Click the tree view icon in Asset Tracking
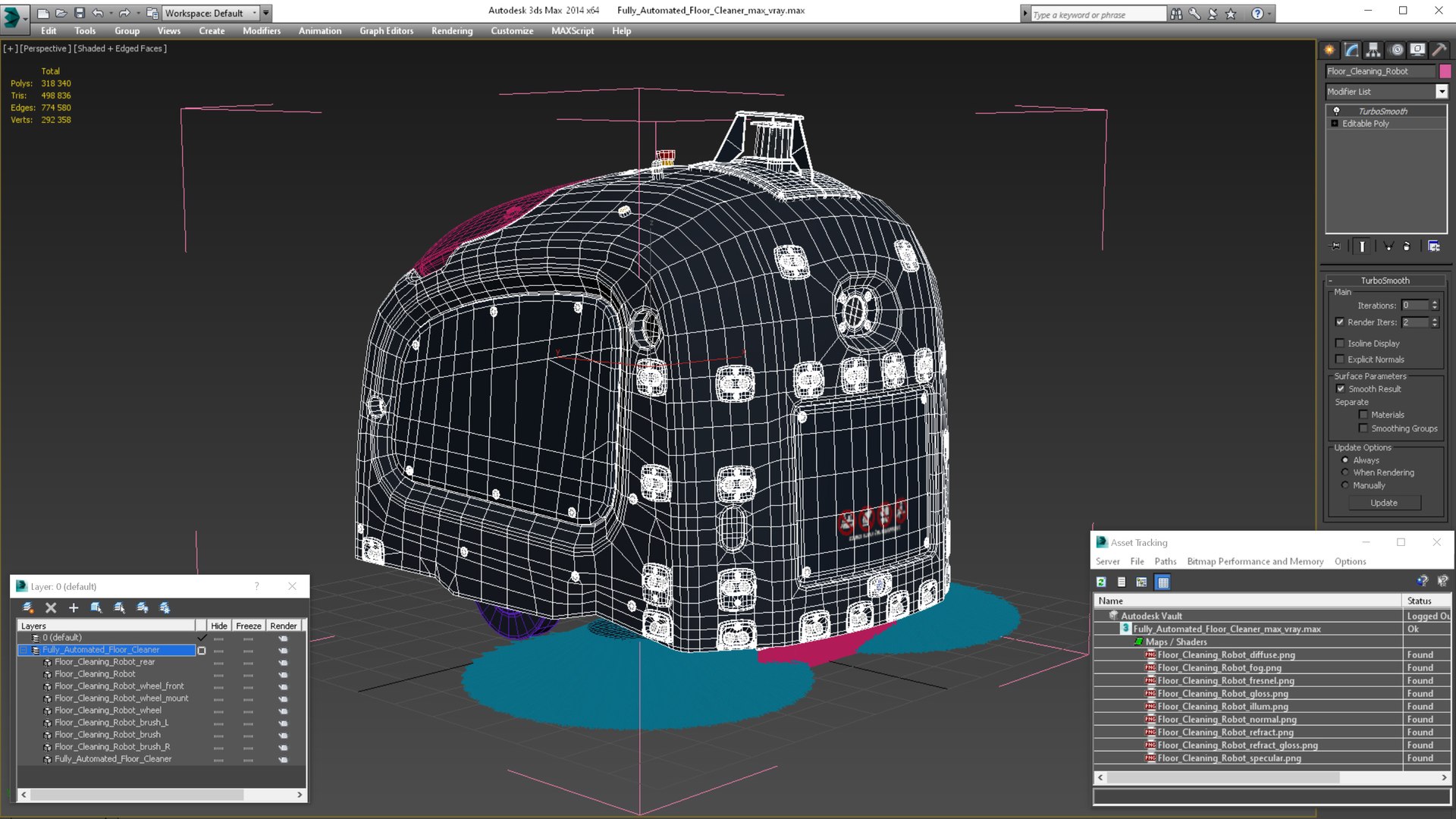Image resolution: width=1456 pixels, height=819 pixels. pyautogui.click(x=1141, y=582)
